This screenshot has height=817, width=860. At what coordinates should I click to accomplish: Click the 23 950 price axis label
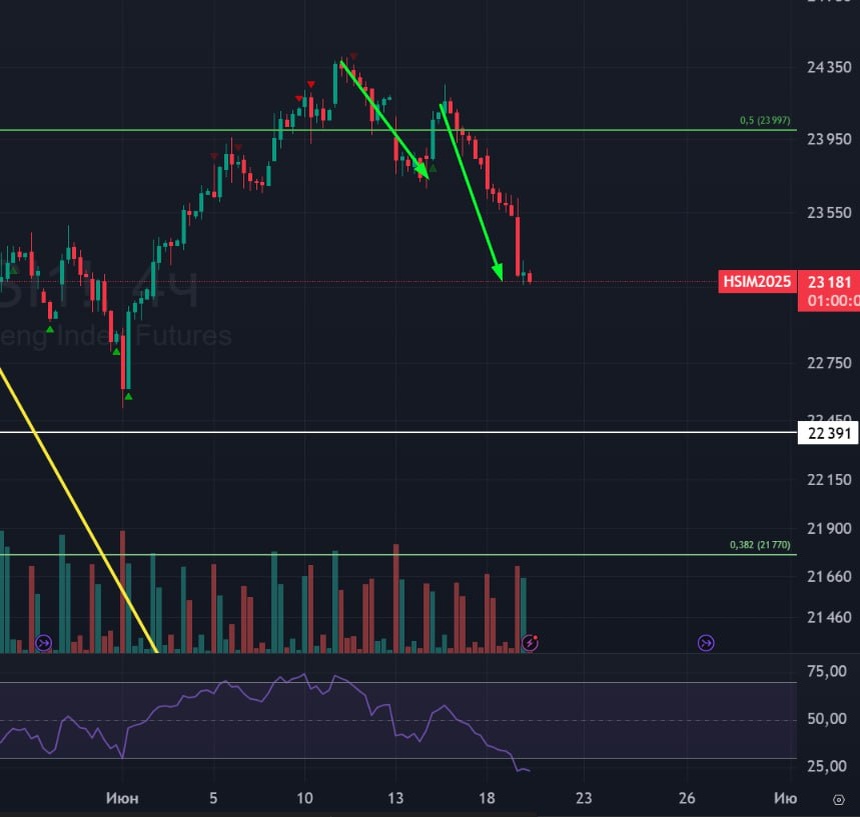[829, 139]
